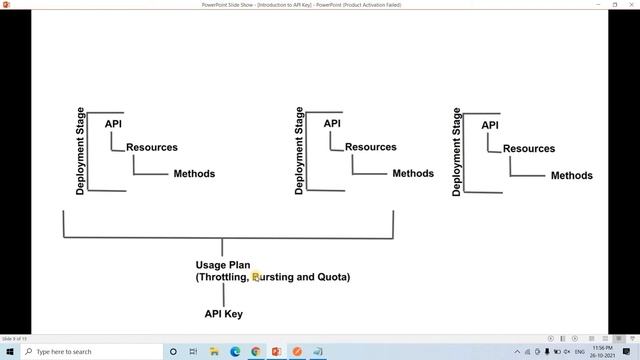Open Task View from the taskbar
Image resolution: width=640 pixels, height=360 pixels.
coord(193,351)
